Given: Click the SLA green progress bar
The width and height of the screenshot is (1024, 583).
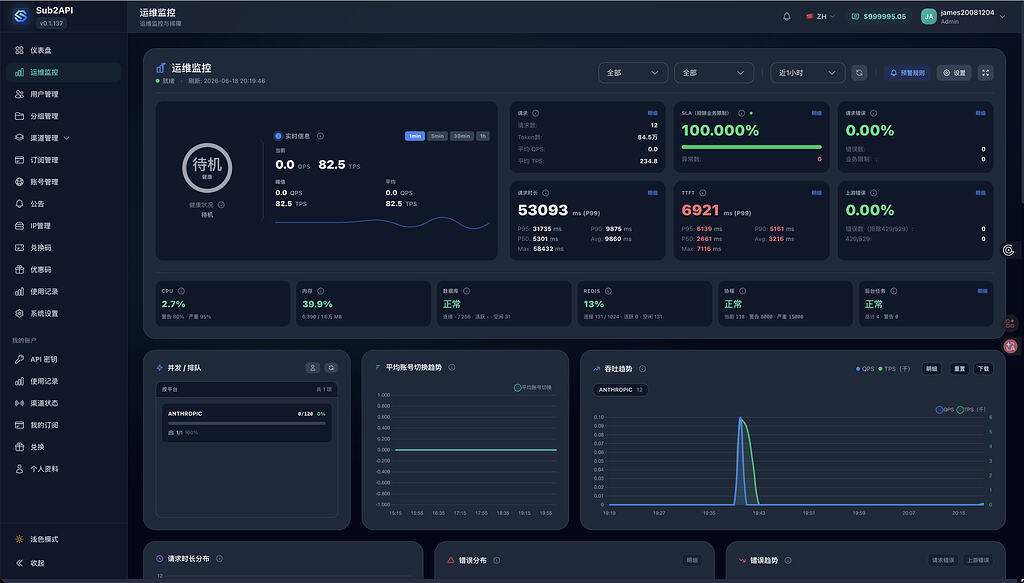Looking at the screenshot, I should pos(752,147).
